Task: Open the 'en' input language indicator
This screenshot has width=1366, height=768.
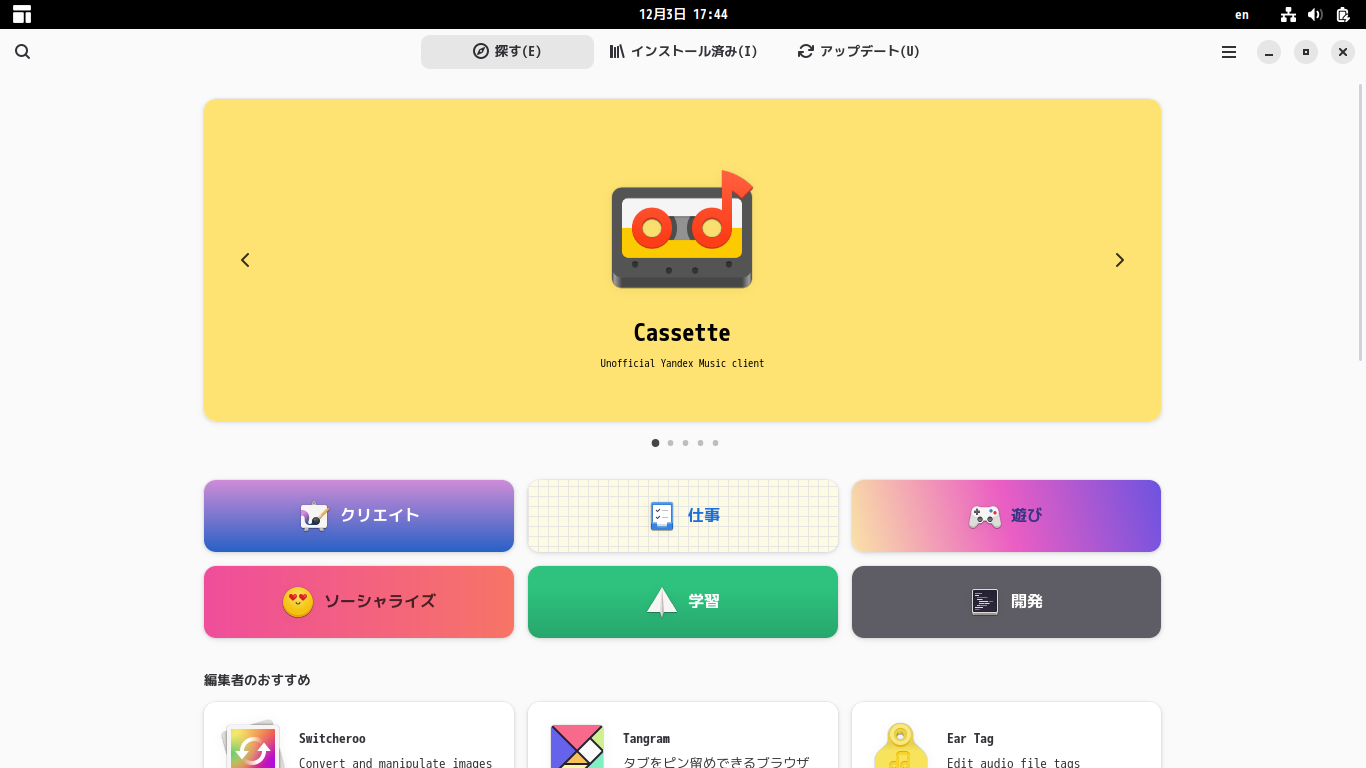Action: tap(1242, 14)
